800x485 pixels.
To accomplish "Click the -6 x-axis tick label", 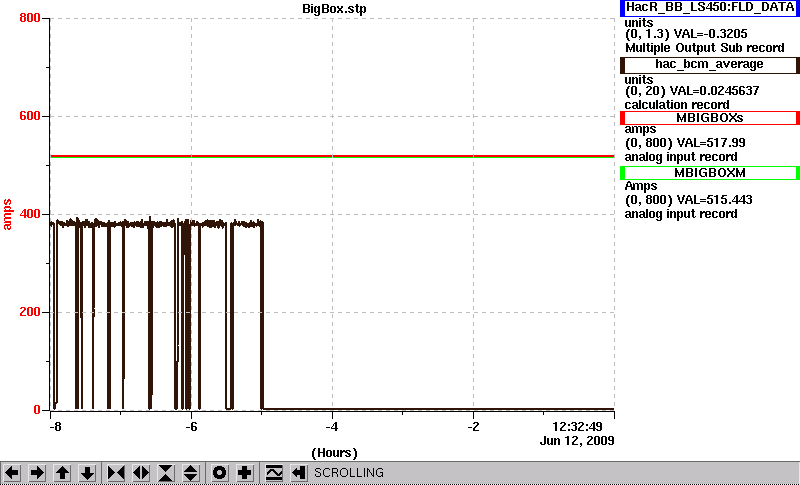I will [191, 426].
